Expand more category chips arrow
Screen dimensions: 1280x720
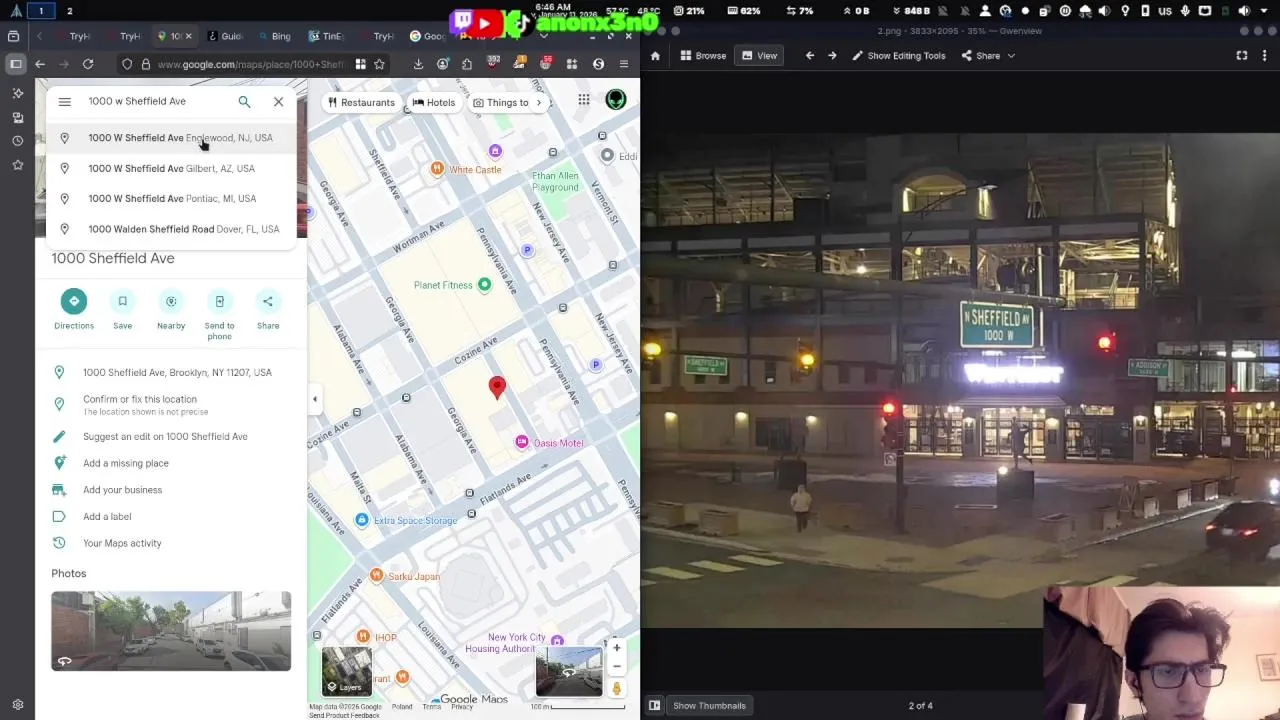click(539, 102)
